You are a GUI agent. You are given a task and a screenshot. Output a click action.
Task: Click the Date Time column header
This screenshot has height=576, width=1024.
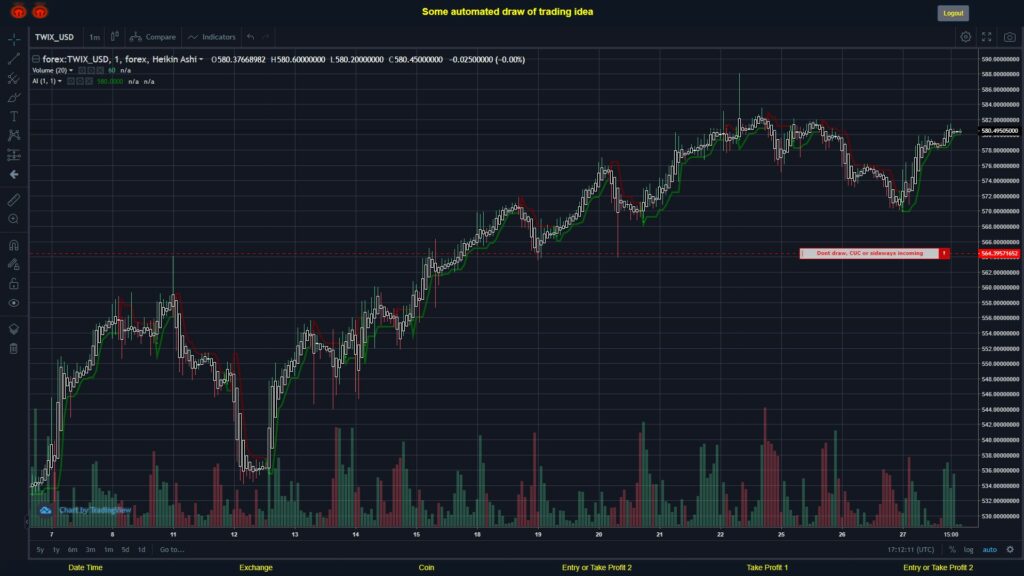click(86, 568)
